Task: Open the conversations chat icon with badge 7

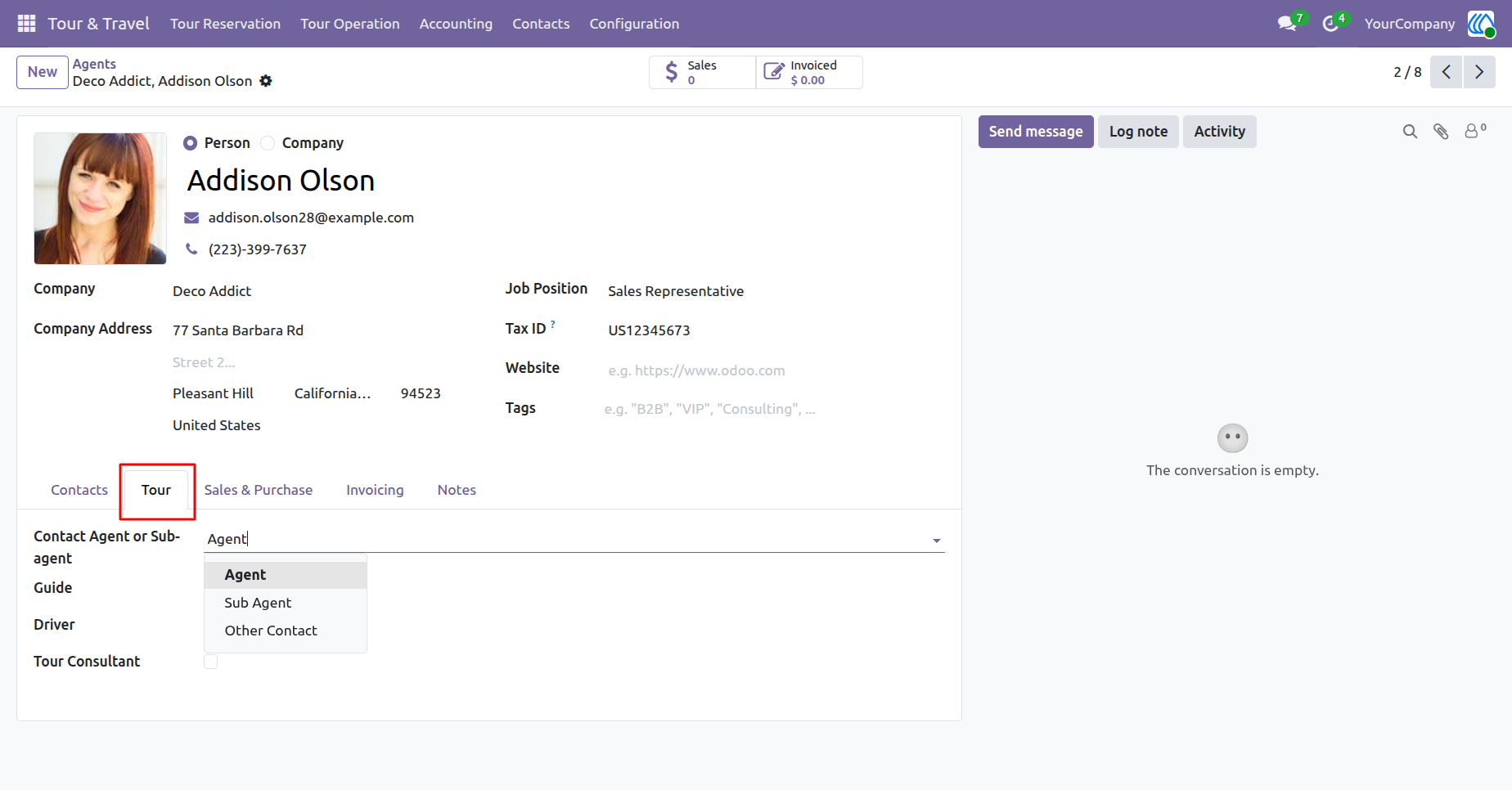Action: click(1288, 24)
